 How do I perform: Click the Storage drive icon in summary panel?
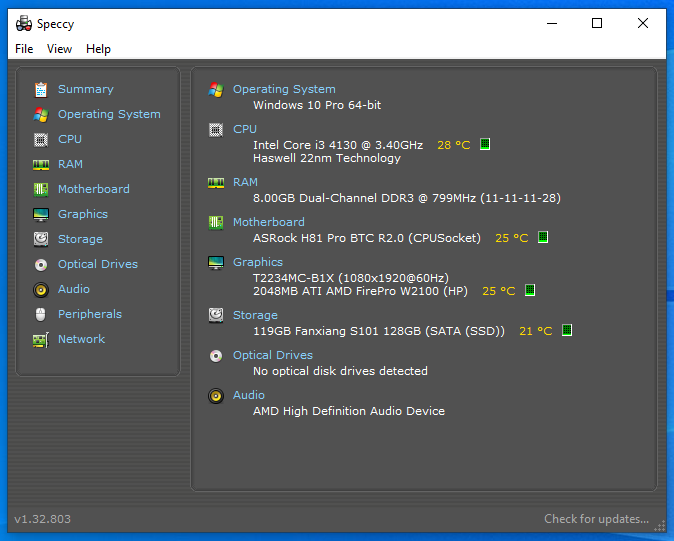[216, 315]
